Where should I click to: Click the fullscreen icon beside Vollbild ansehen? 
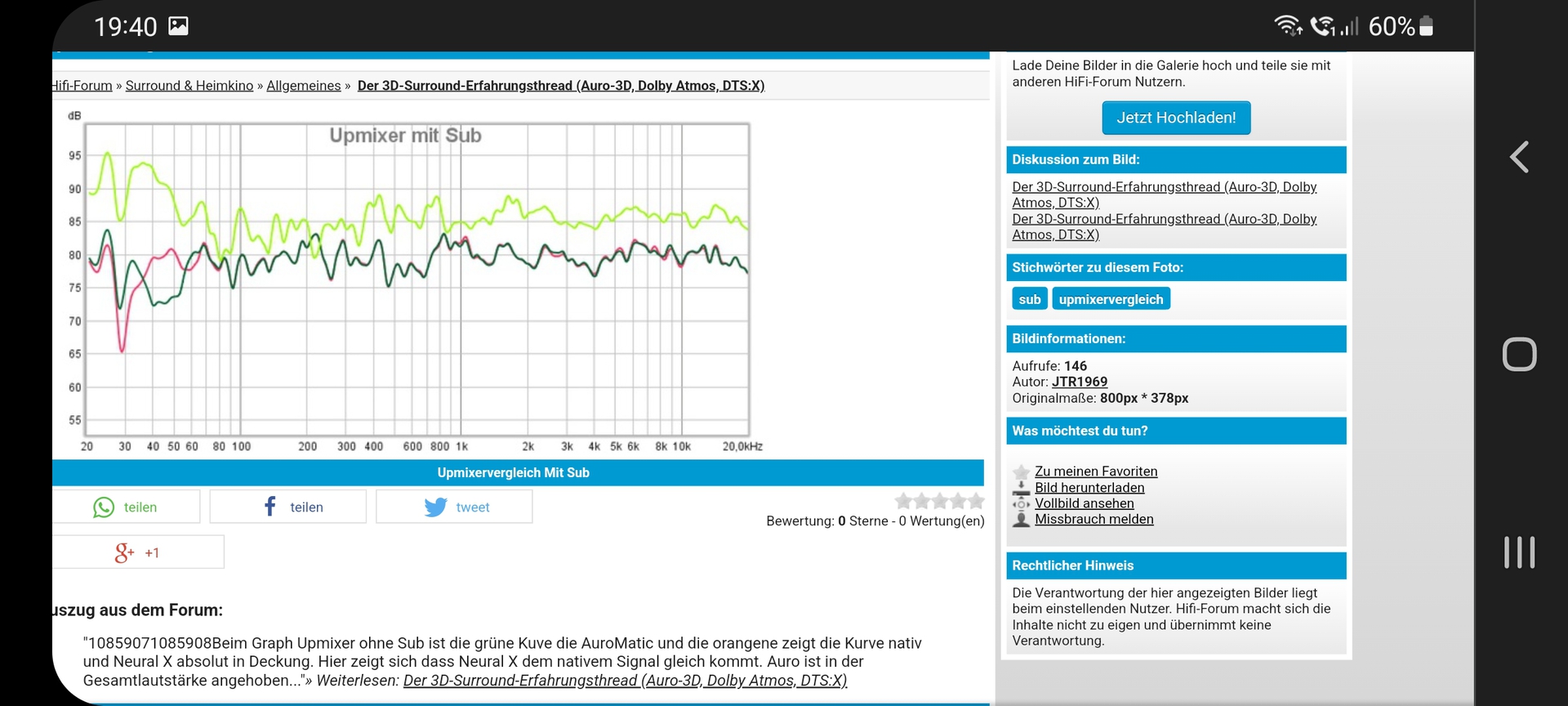[x=1021, y=503]
